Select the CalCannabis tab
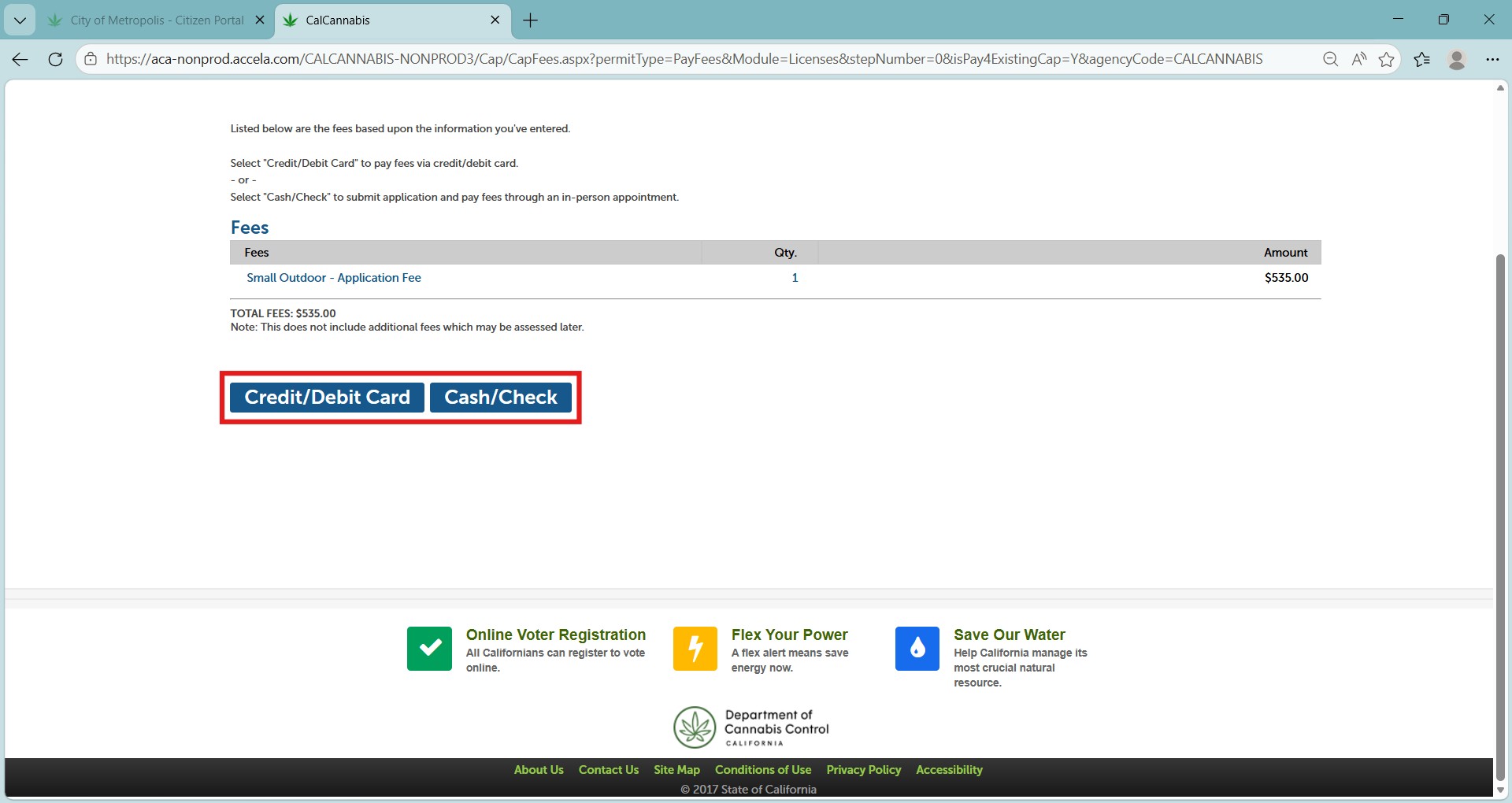Screen dimensions: 1512x803 click(392, 20)
